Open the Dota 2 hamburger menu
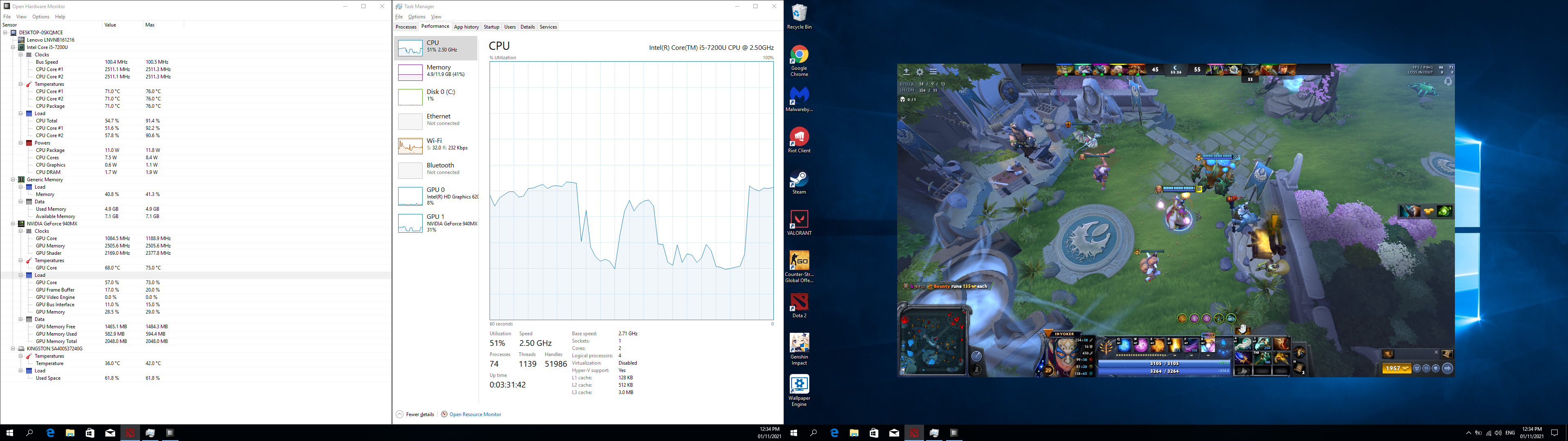The height and width of the screenshot is (441, 1568). (x=933, y=72)
